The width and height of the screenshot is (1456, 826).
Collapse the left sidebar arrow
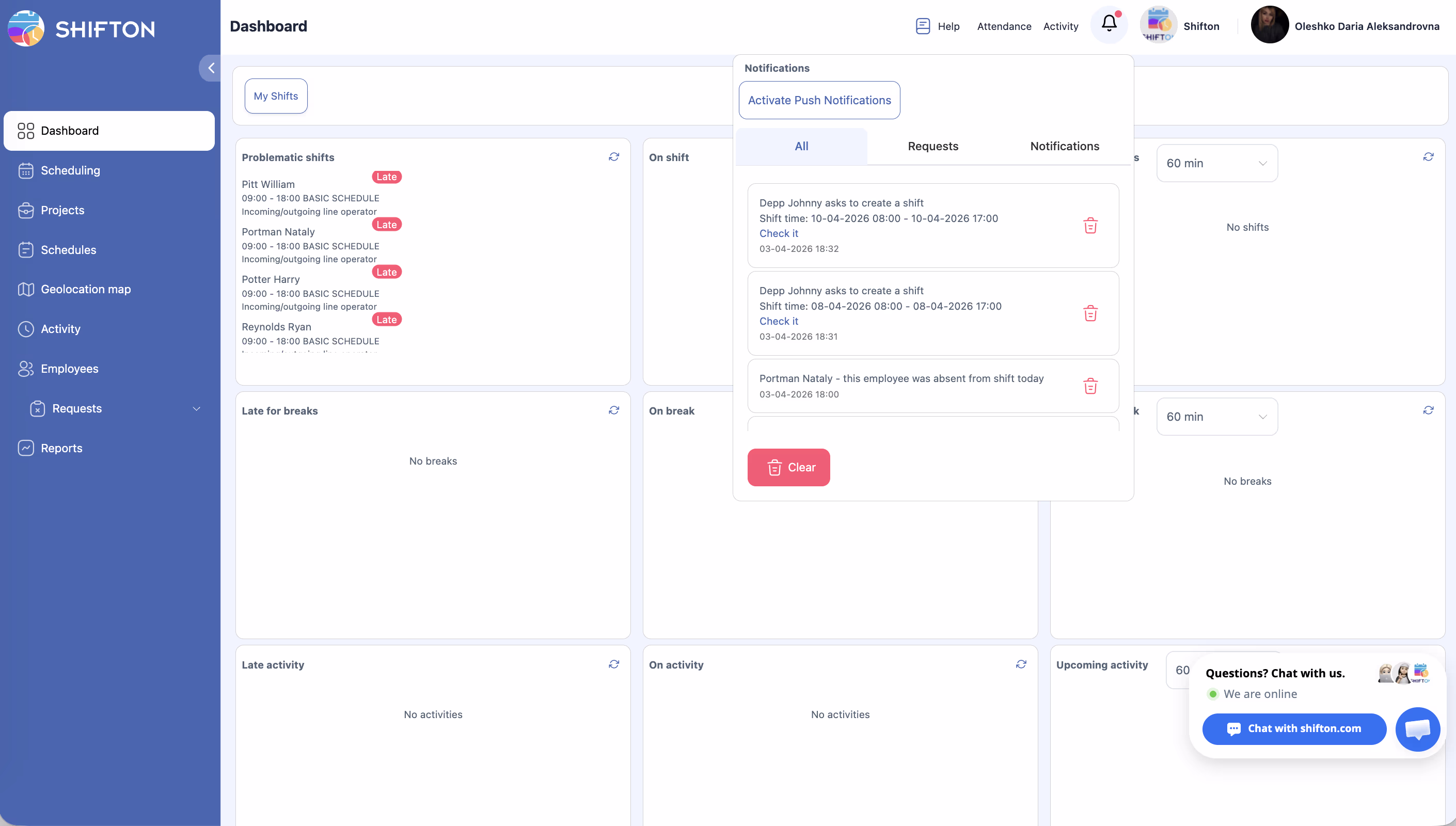click(211, 68)
